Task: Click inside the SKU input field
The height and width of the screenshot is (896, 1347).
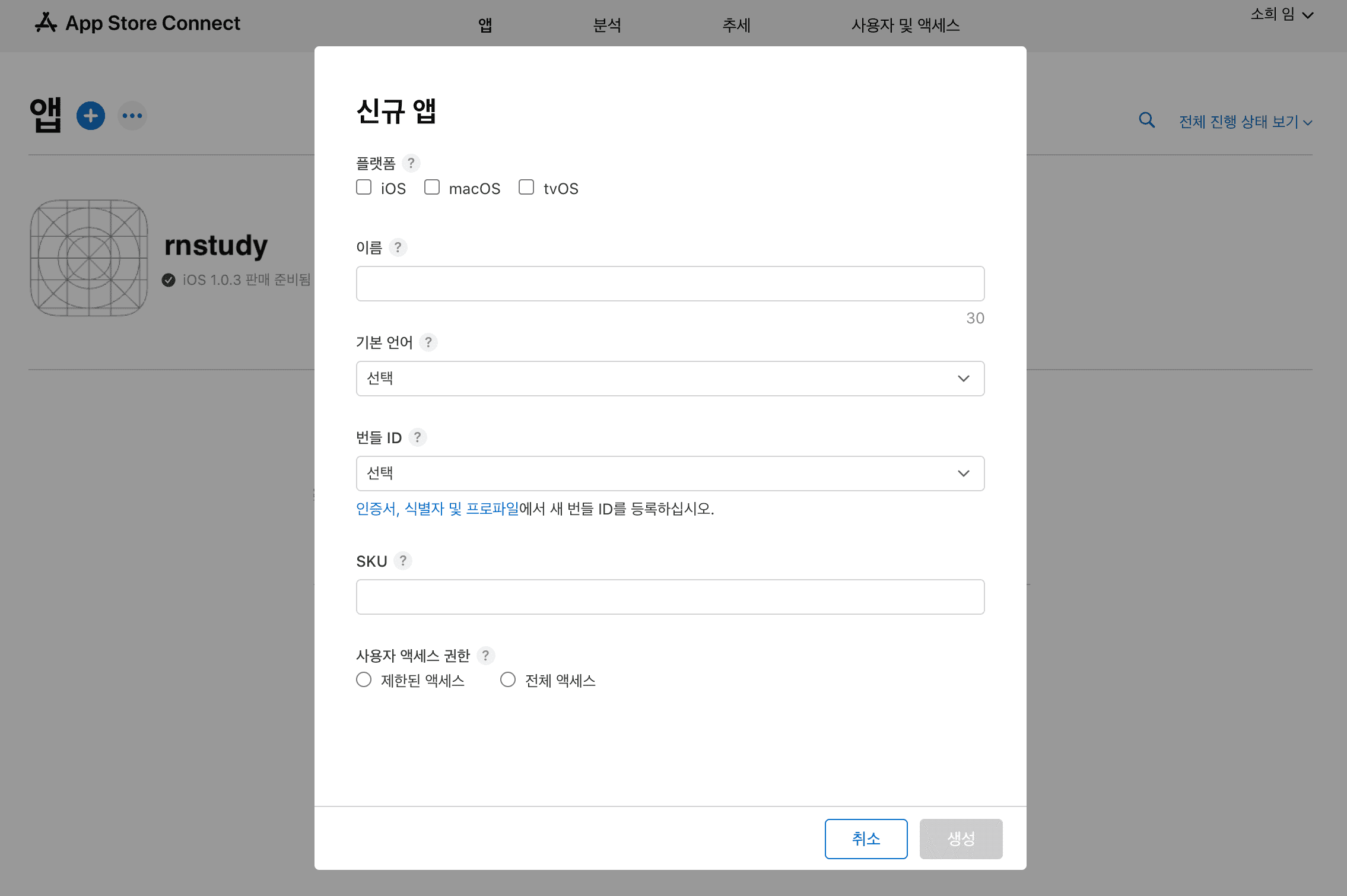Action: click(x=669, y=596)
